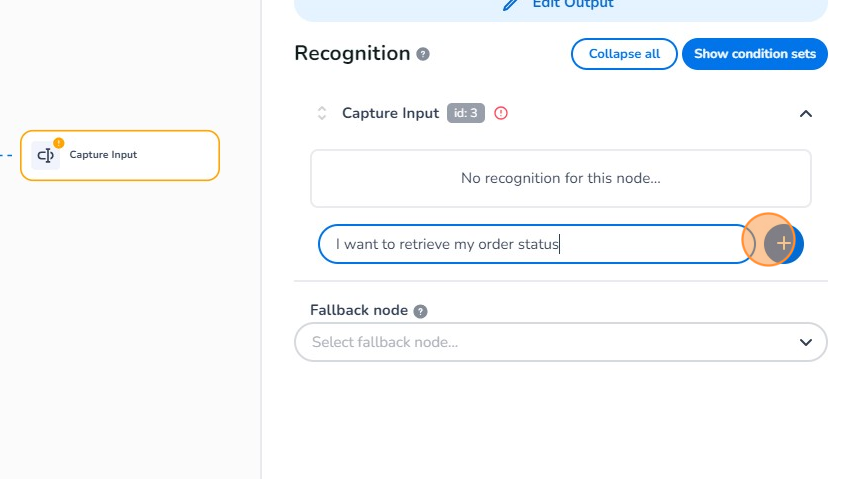Select the Capture Input section title
The image size is (860, 479).
tap(390, 113)
